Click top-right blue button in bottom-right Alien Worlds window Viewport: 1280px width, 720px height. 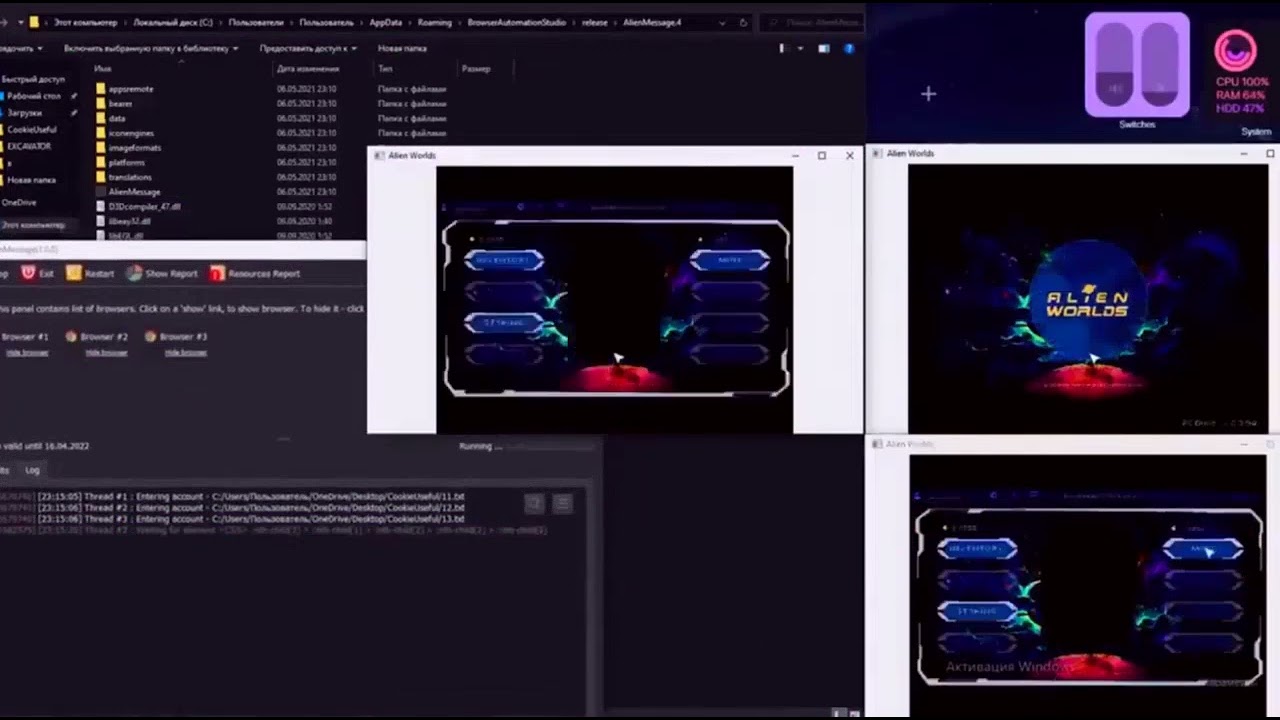point(1203,549)
